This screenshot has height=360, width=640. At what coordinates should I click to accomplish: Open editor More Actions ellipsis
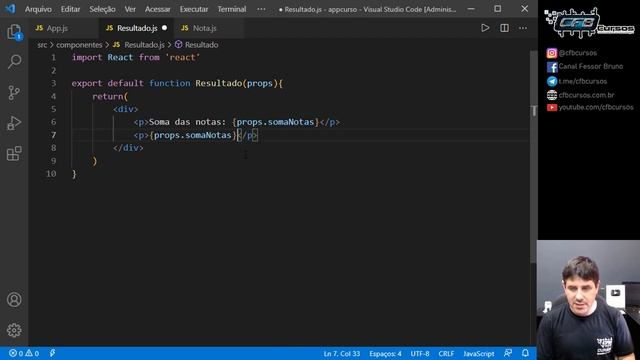click(523, 28)
